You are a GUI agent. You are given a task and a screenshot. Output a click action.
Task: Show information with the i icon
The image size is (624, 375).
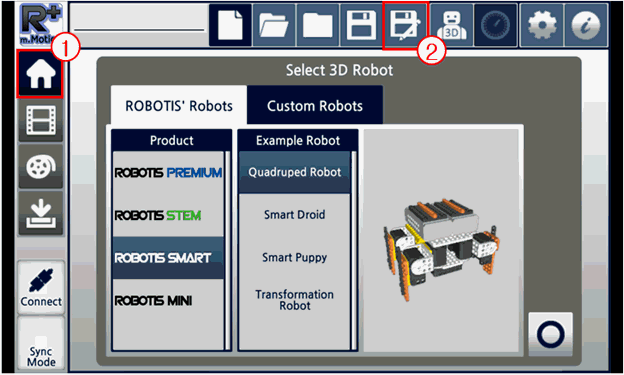[586, 25]
